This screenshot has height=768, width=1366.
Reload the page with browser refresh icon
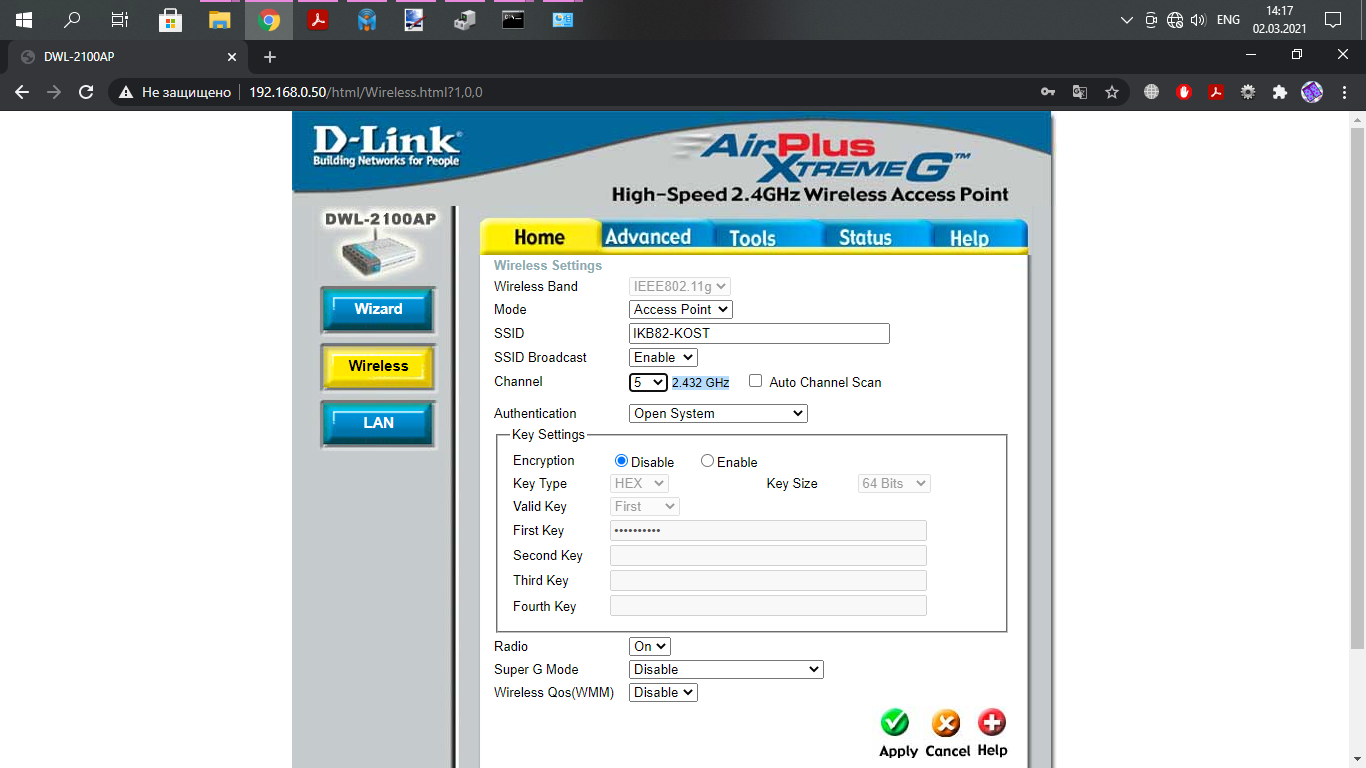coord(86,92)
